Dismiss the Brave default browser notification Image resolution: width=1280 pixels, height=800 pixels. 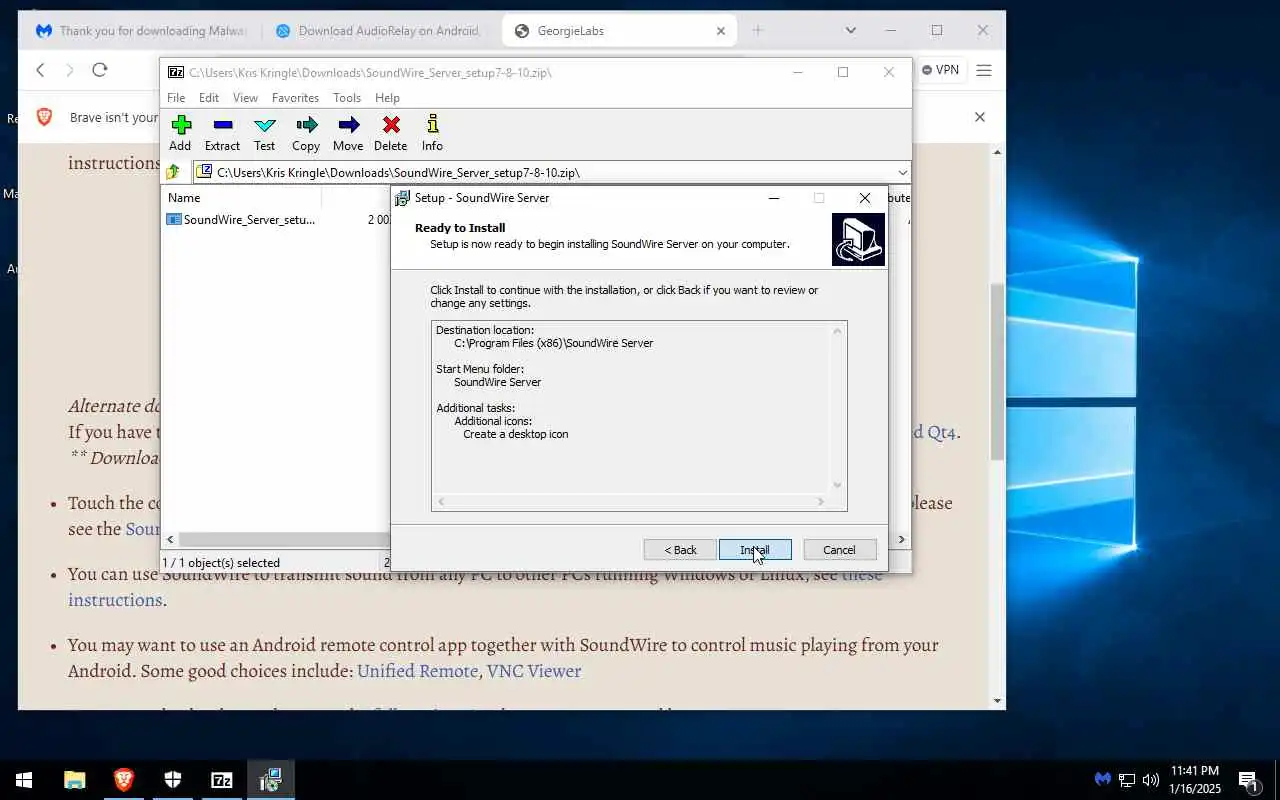[x=980, y=117]
